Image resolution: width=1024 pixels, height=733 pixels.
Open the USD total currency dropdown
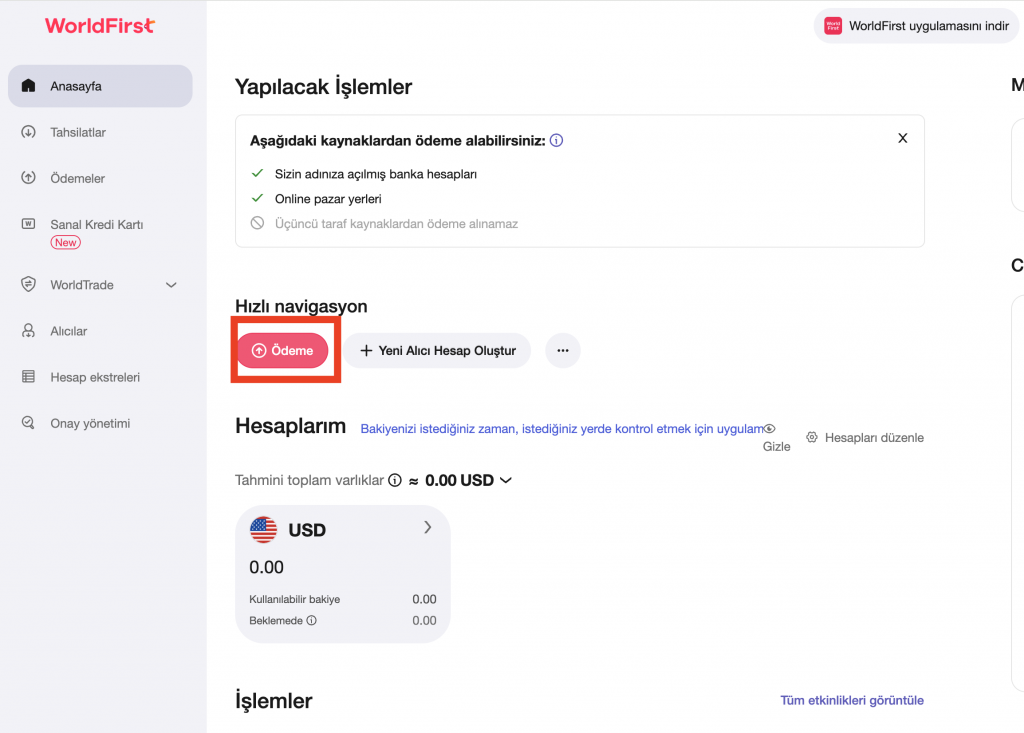(x=506, y=480)
